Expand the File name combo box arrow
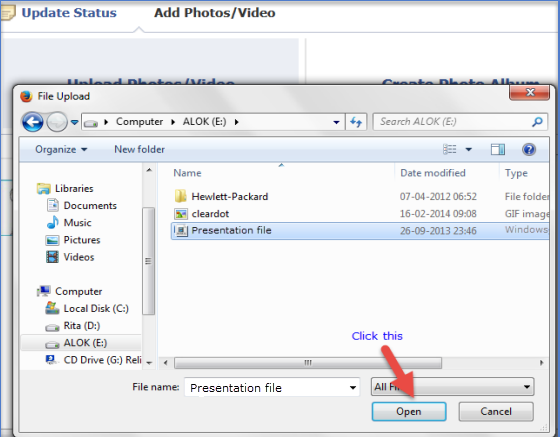 pos(352,388)
